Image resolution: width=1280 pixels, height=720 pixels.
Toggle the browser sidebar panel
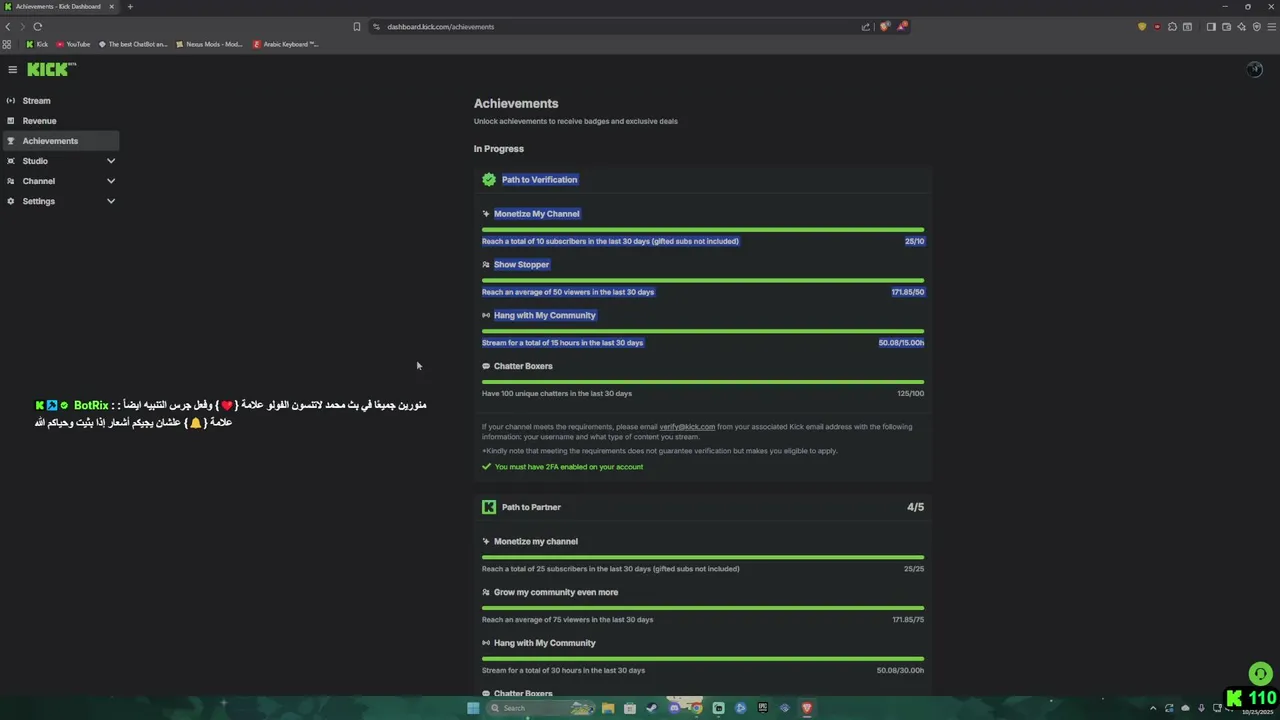tap(1211, 27)
